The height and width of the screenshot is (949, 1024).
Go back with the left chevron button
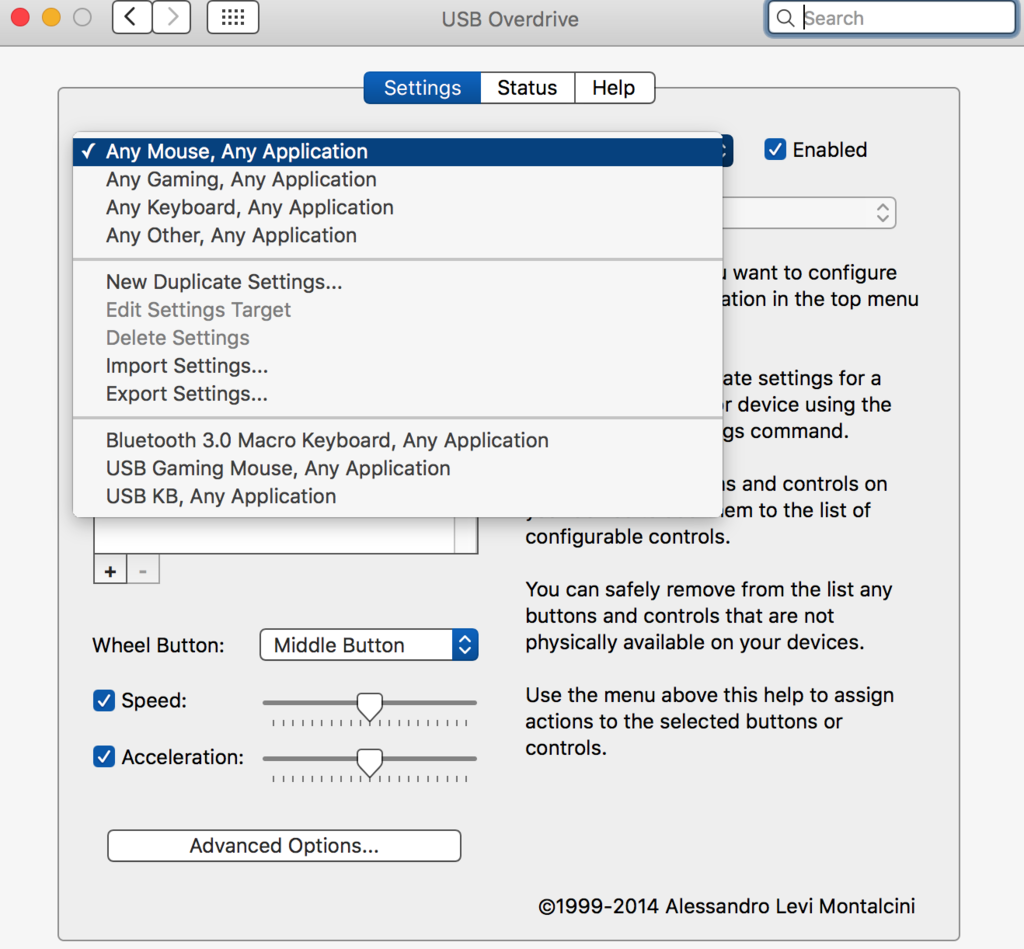(x=132, y=18)
